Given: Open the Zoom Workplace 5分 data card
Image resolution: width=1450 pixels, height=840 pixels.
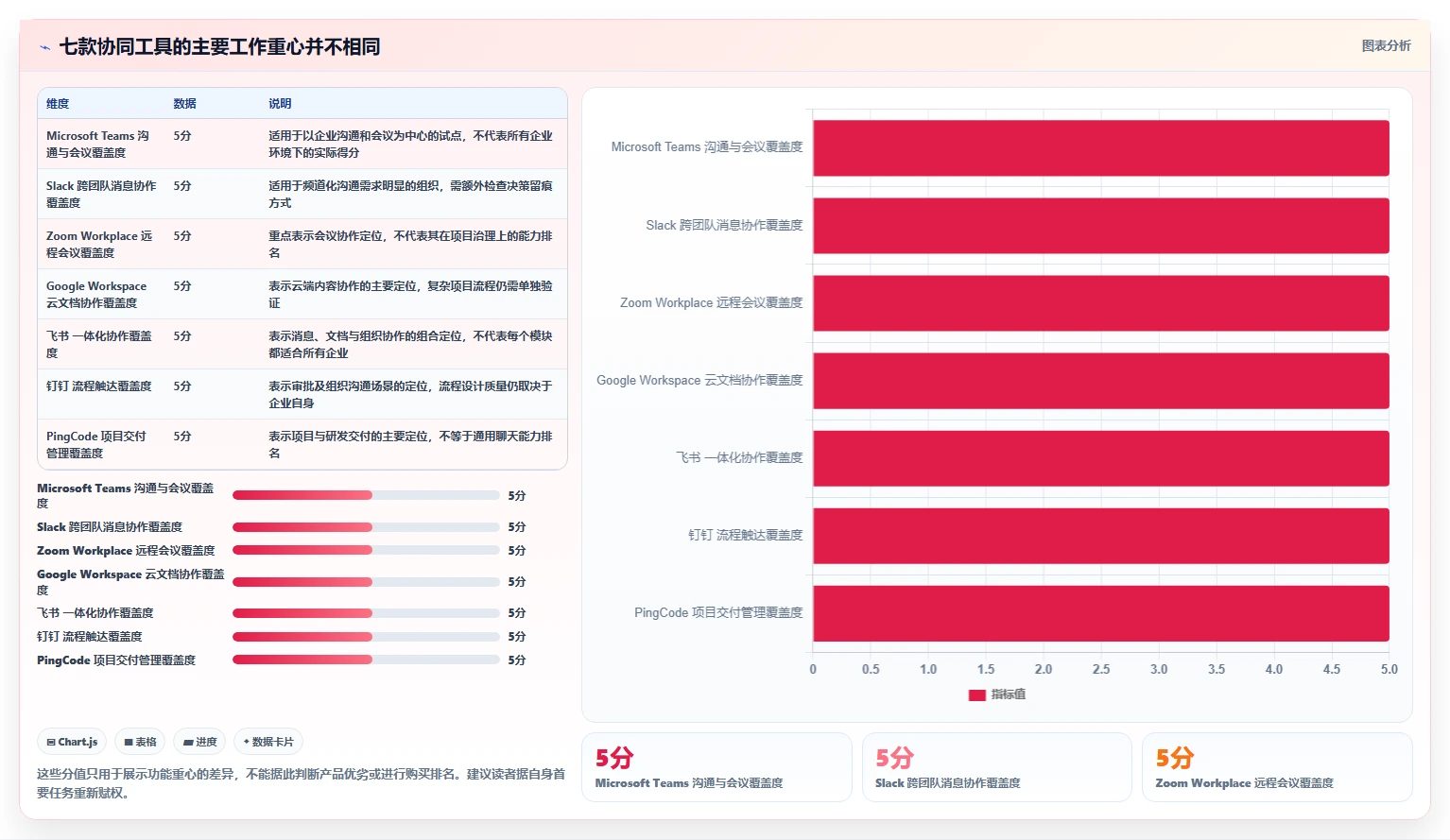Looking at the screenshot, I should 1277,767.
